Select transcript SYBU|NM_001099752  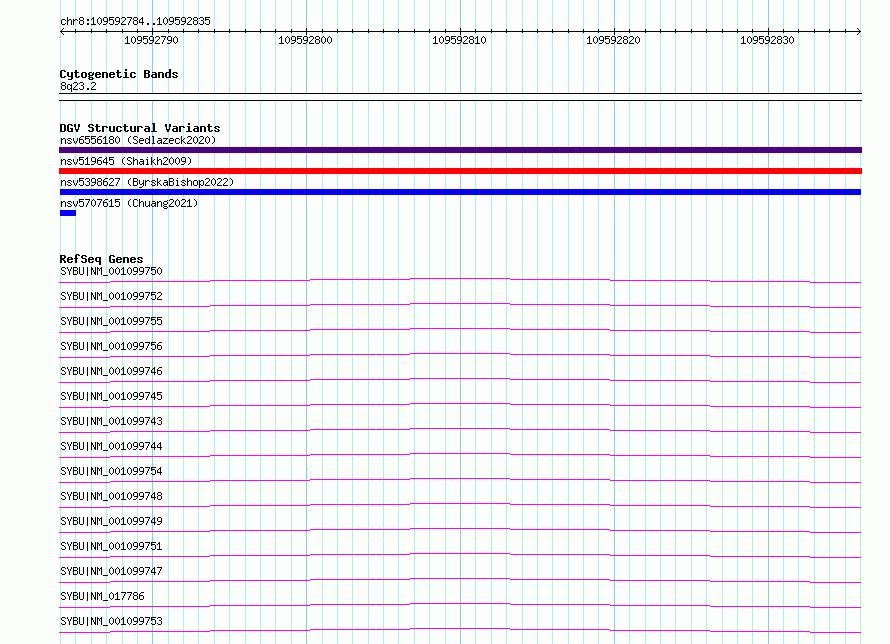click(x=111, y=296)
